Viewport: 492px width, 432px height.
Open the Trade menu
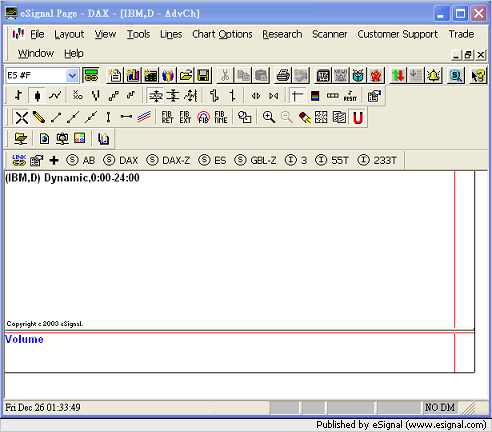[461, 34]
